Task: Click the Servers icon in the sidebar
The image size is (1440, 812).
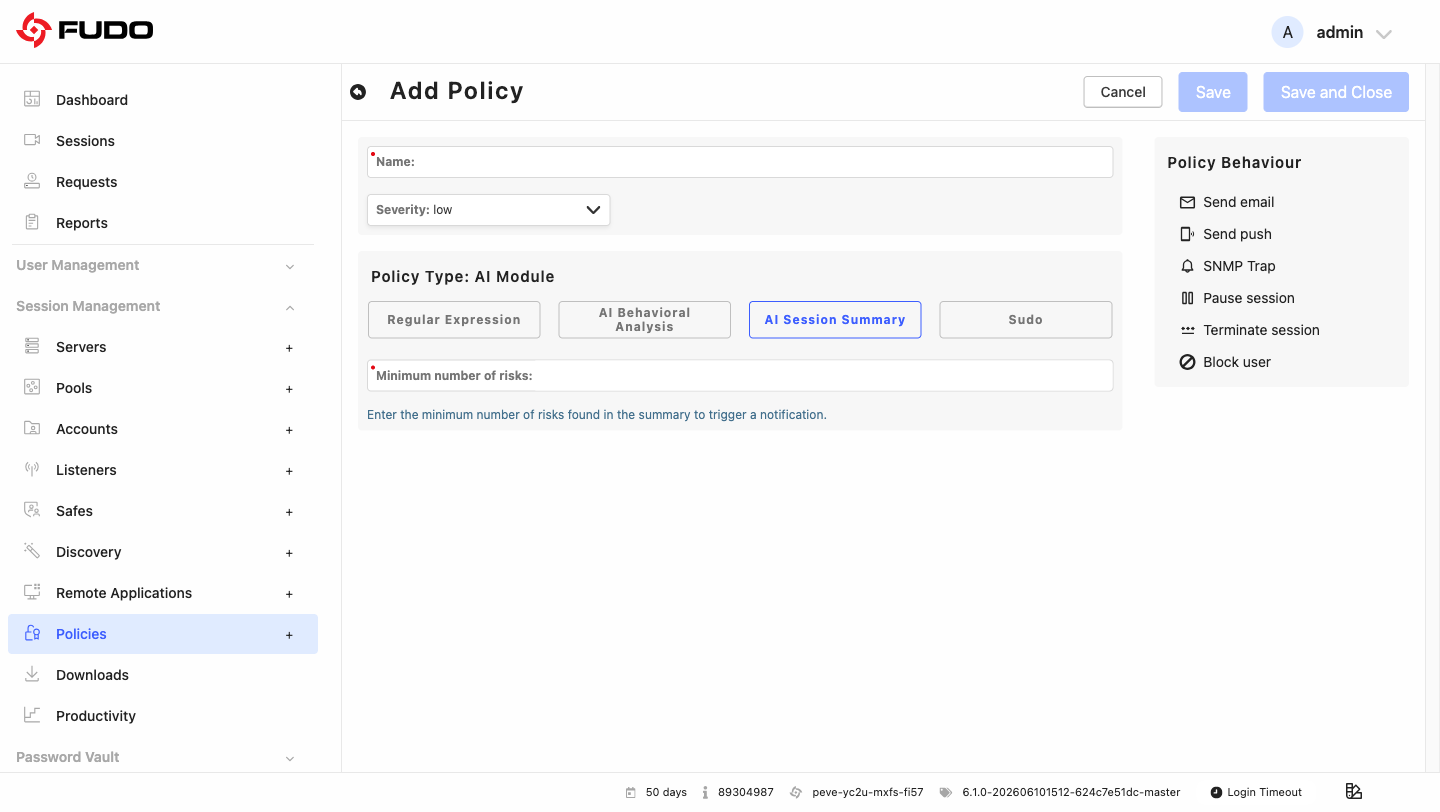Action: coord(32,346)
